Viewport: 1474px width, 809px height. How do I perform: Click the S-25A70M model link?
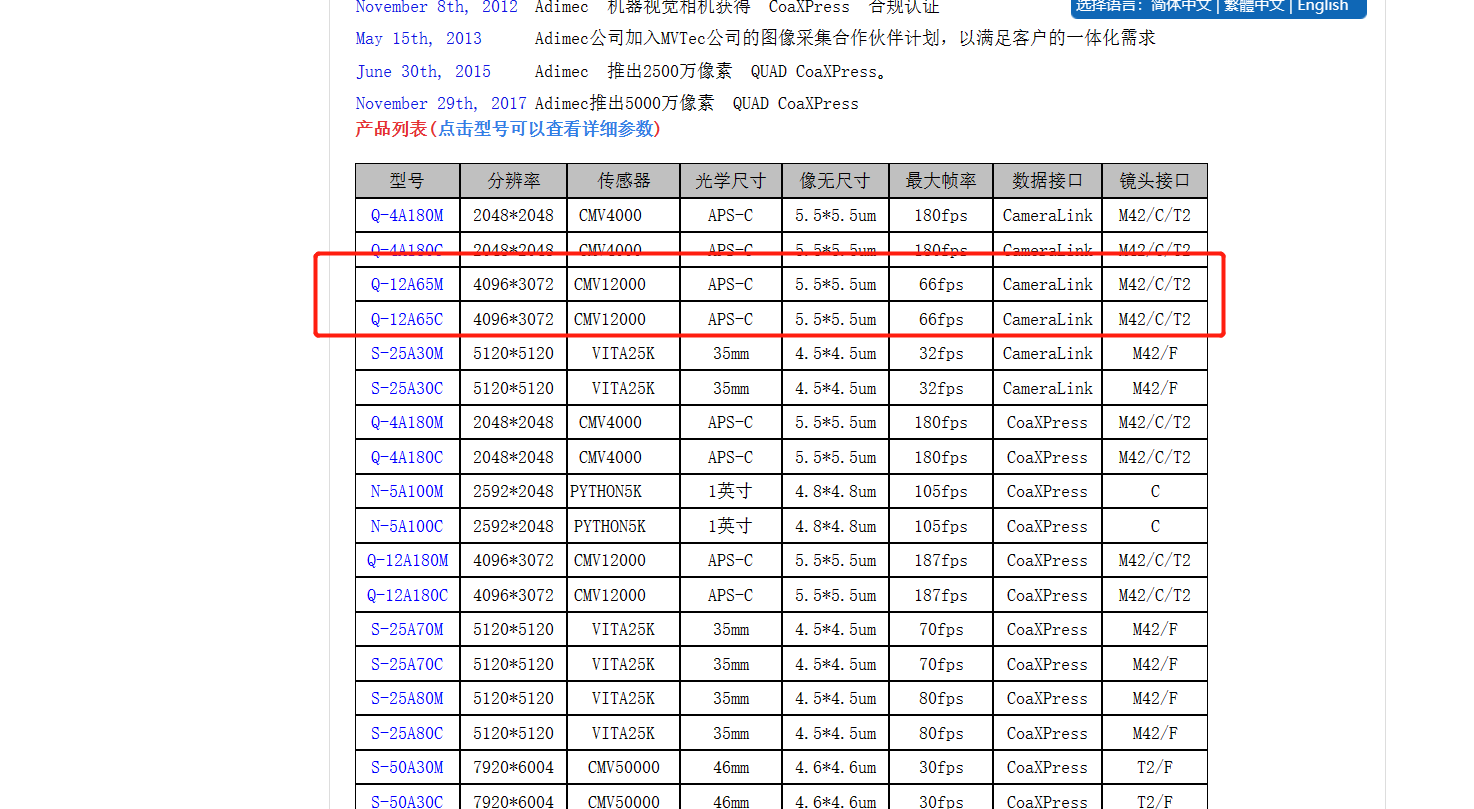point(407,630)
